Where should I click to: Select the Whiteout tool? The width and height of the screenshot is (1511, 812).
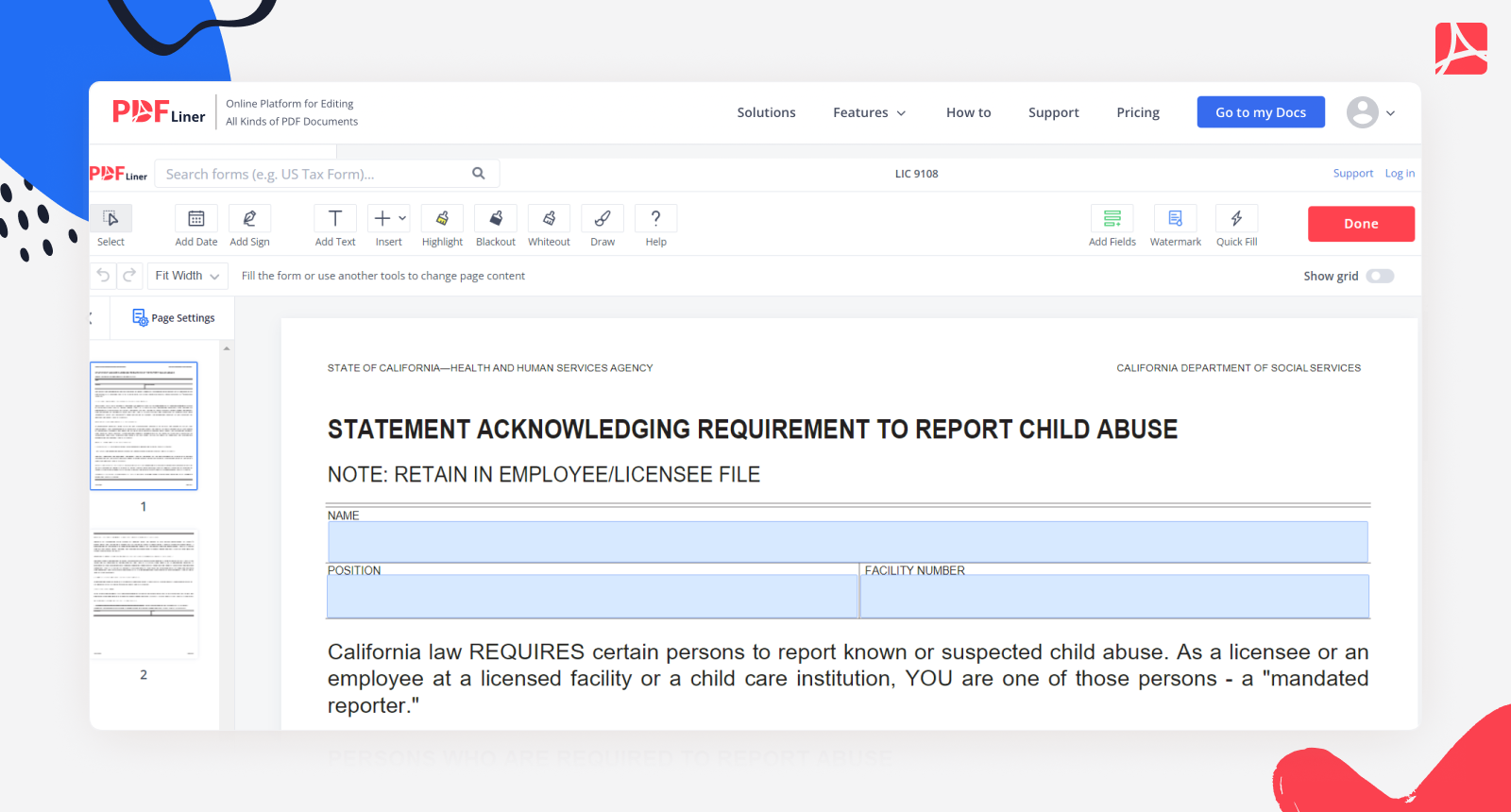pos(549,218)
